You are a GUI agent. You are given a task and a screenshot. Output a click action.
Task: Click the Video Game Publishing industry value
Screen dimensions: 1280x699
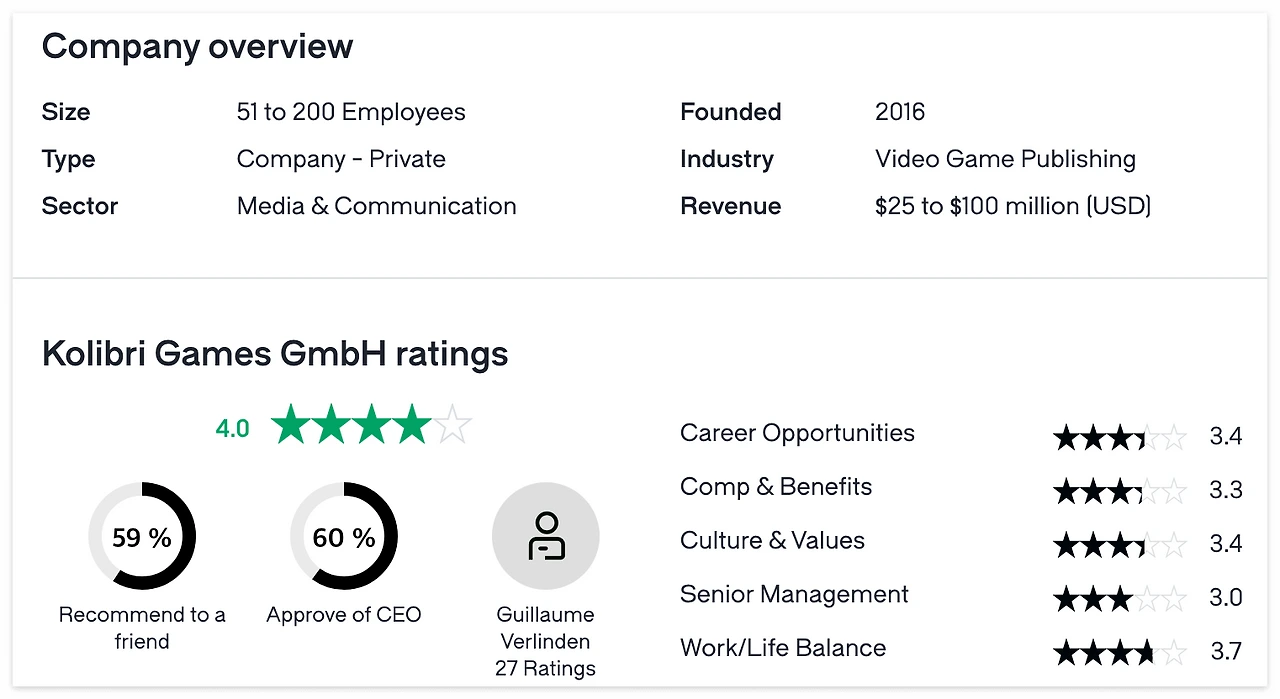click(x=1005, y=159)
